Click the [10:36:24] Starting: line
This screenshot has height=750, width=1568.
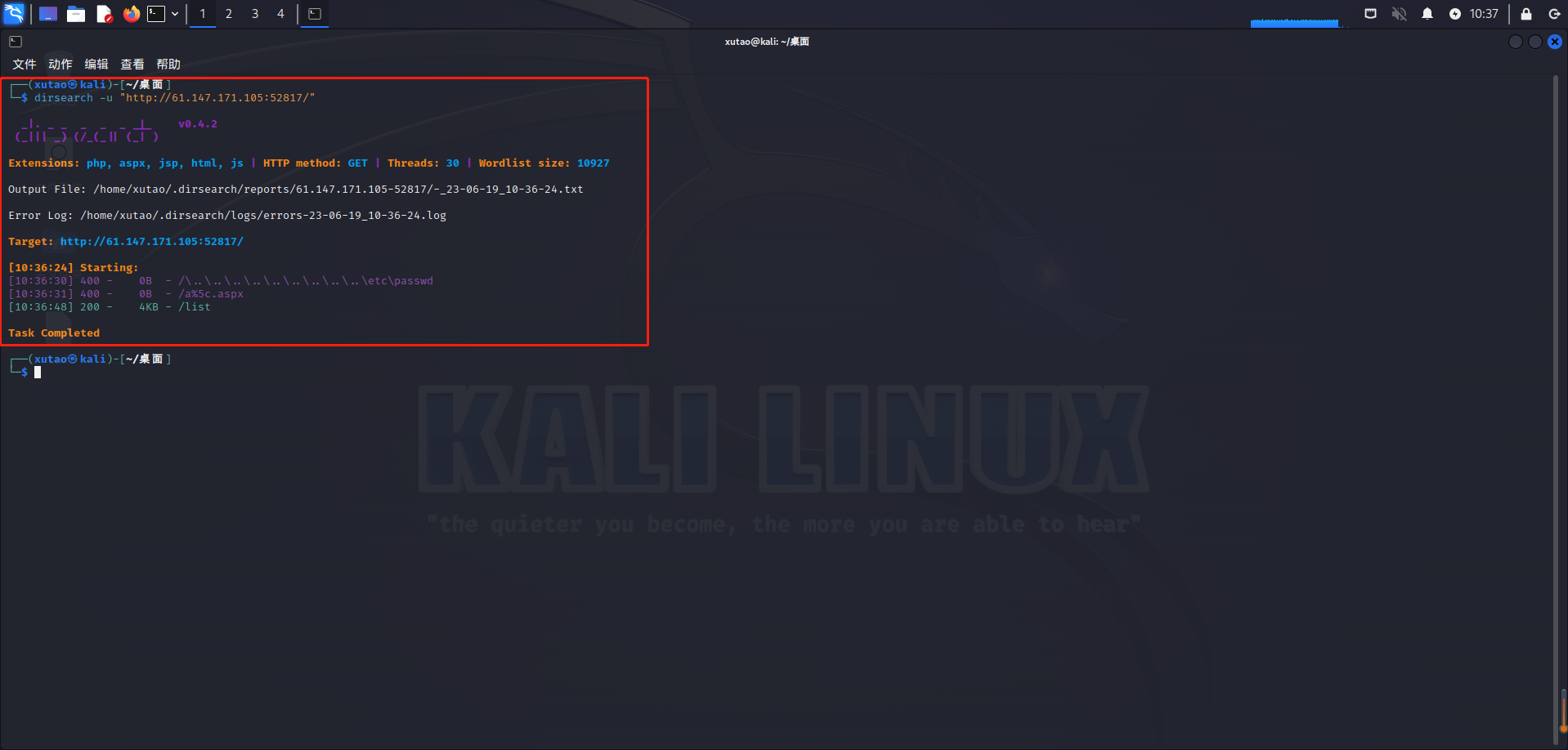[x=74, y=268]
